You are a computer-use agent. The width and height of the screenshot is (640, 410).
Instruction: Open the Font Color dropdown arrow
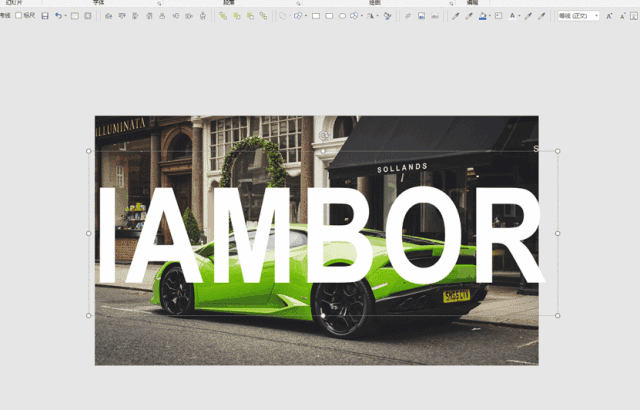pyautogui.click(x=519, y=16)
